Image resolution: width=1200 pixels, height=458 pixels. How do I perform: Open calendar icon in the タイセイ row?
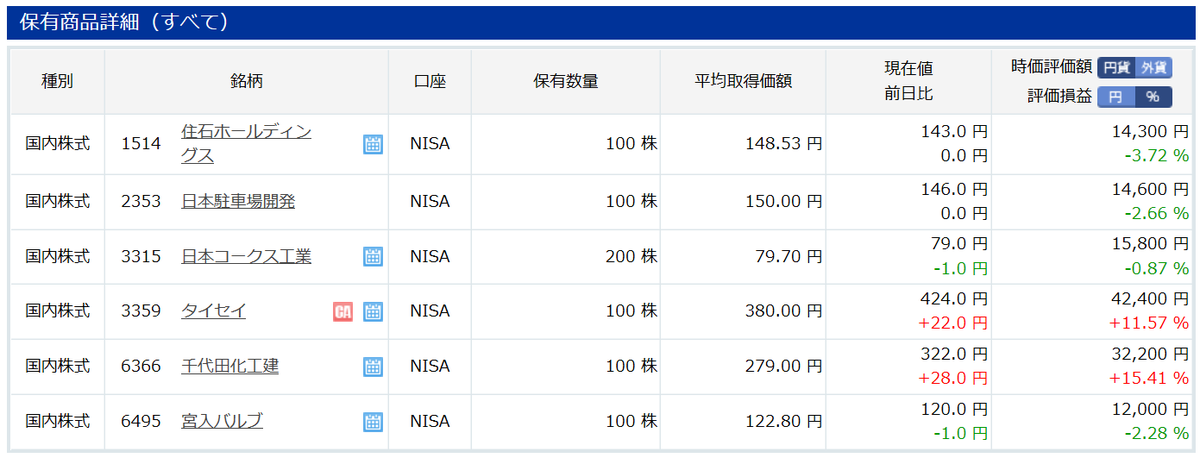[x=372, y=312]
